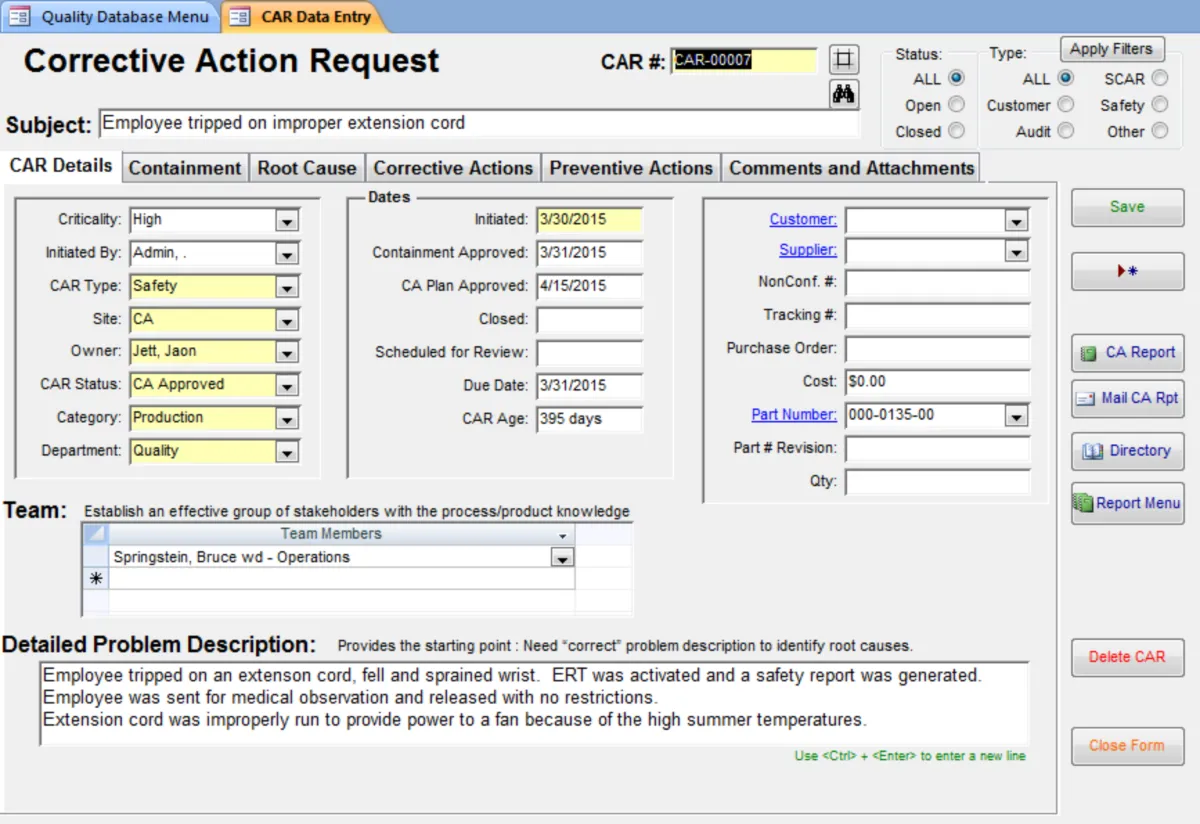
Task: Click the NonConf. # input field
Action: click(x=937, y=284)
